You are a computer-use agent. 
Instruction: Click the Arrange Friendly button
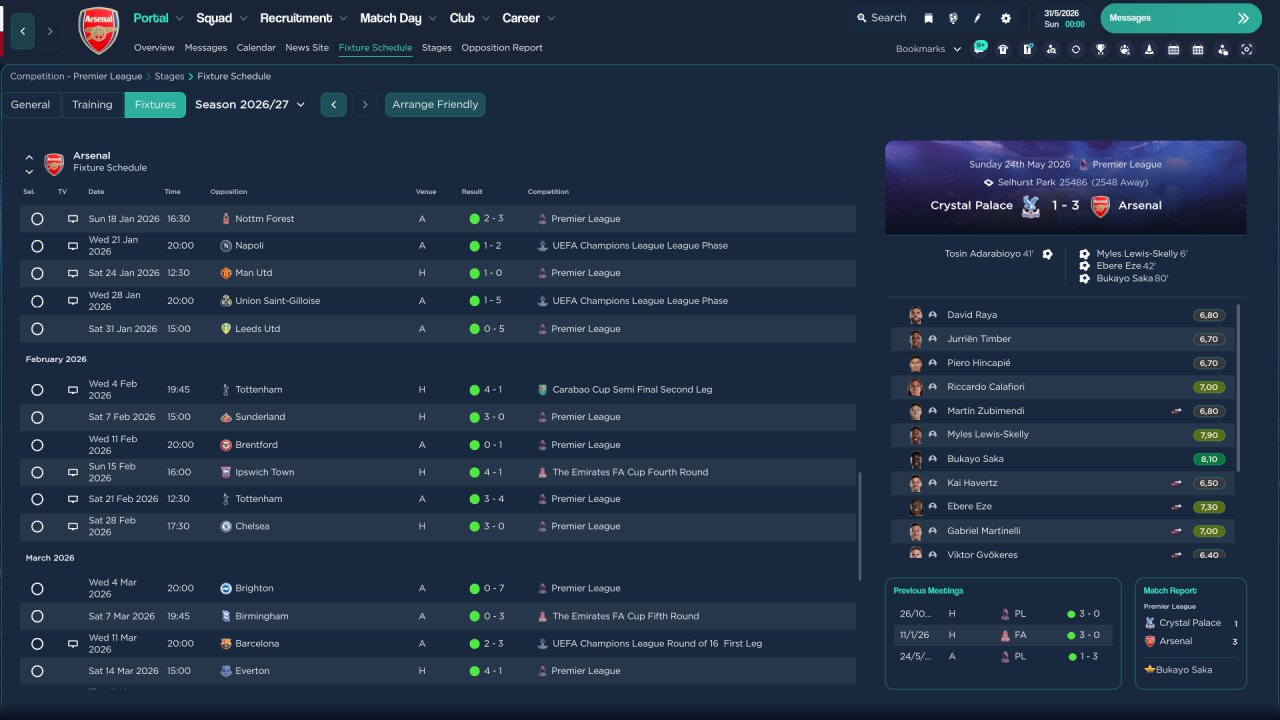[x=435, y=105]
